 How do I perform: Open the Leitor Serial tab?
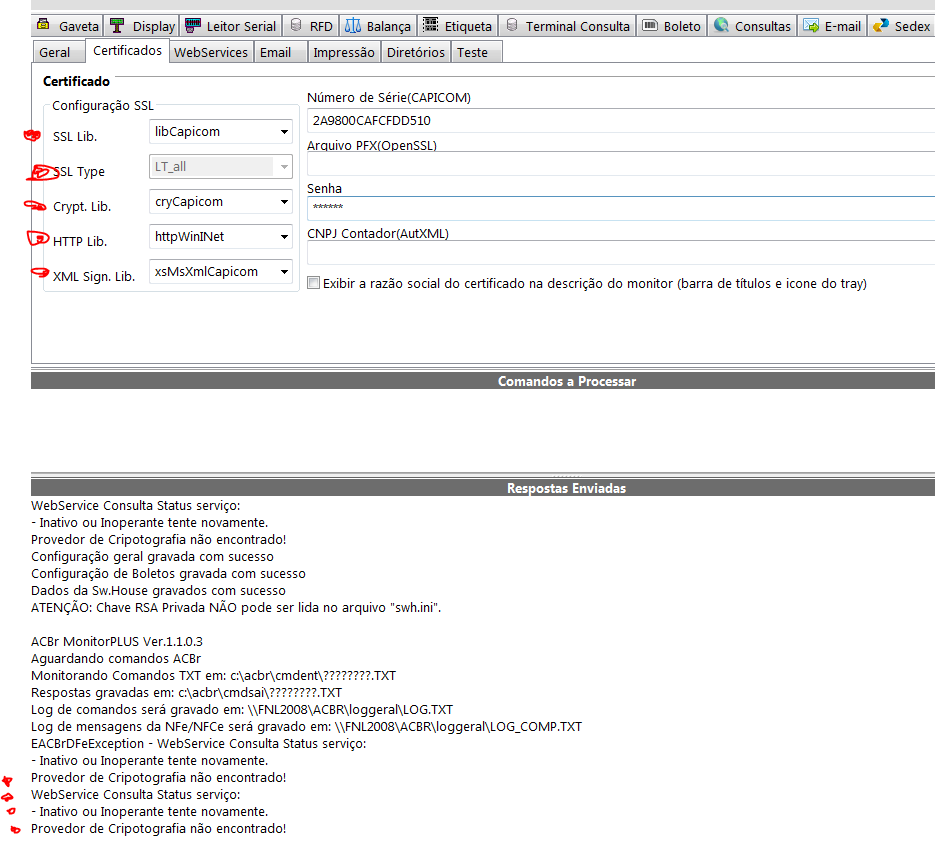click(x=231, y=26)
